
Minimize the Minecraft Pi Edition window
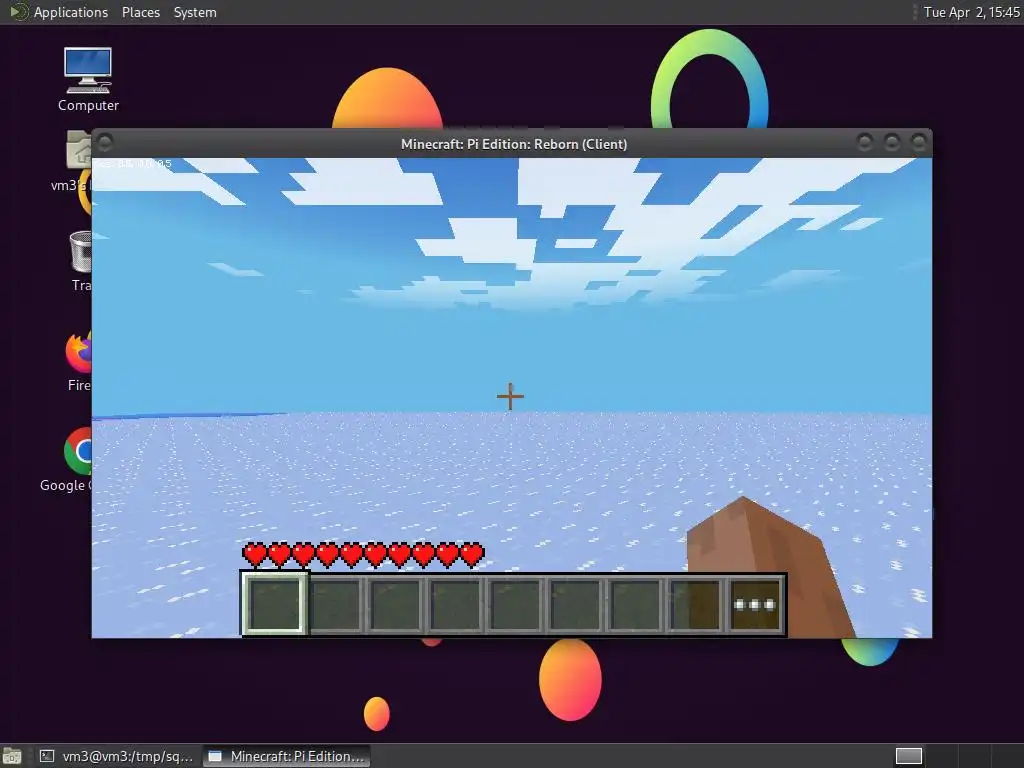pos(865,142)
